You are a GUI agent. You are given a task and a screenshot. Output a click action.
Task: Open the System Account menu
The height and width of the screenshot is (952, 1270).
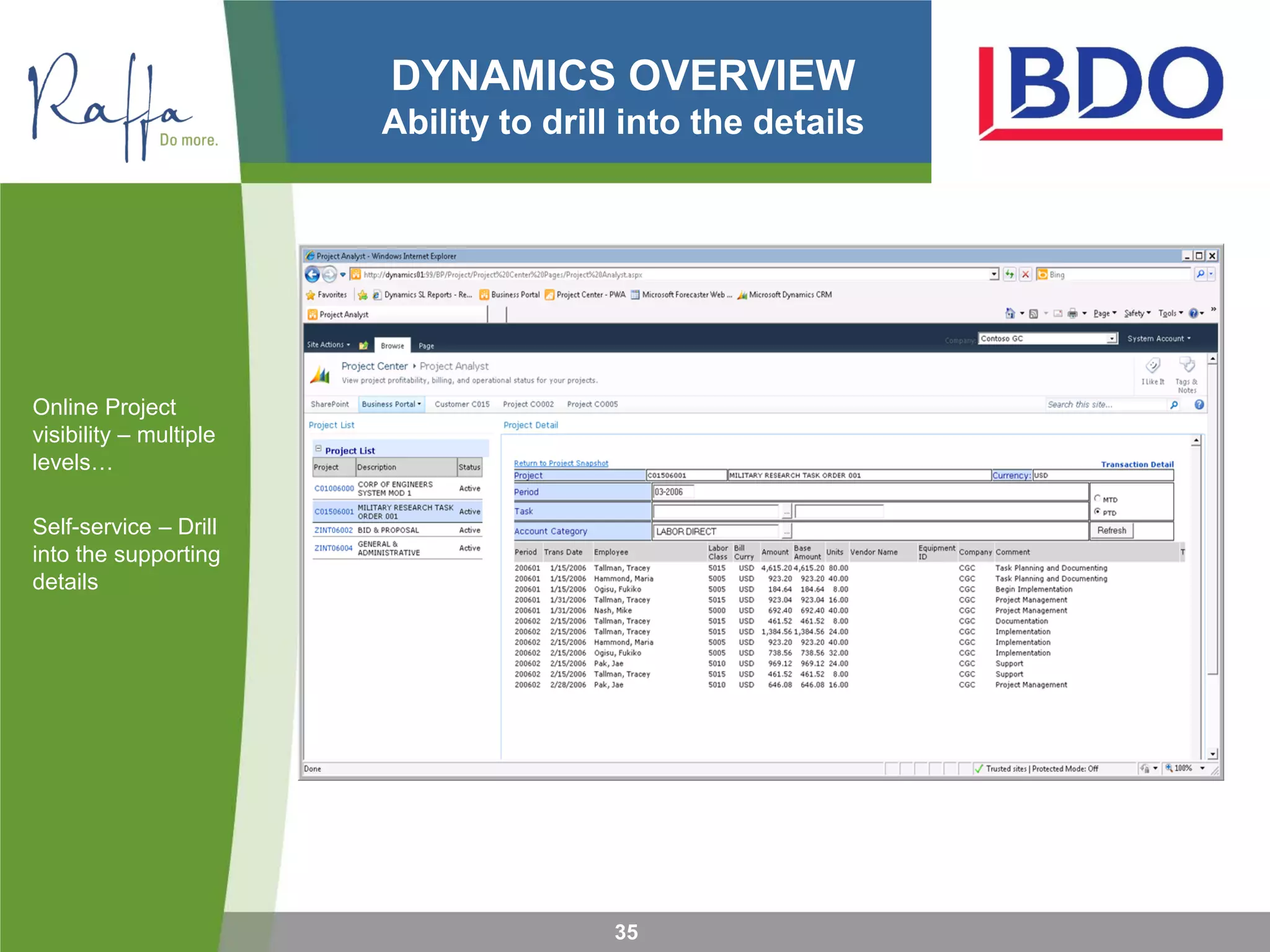1159,338
